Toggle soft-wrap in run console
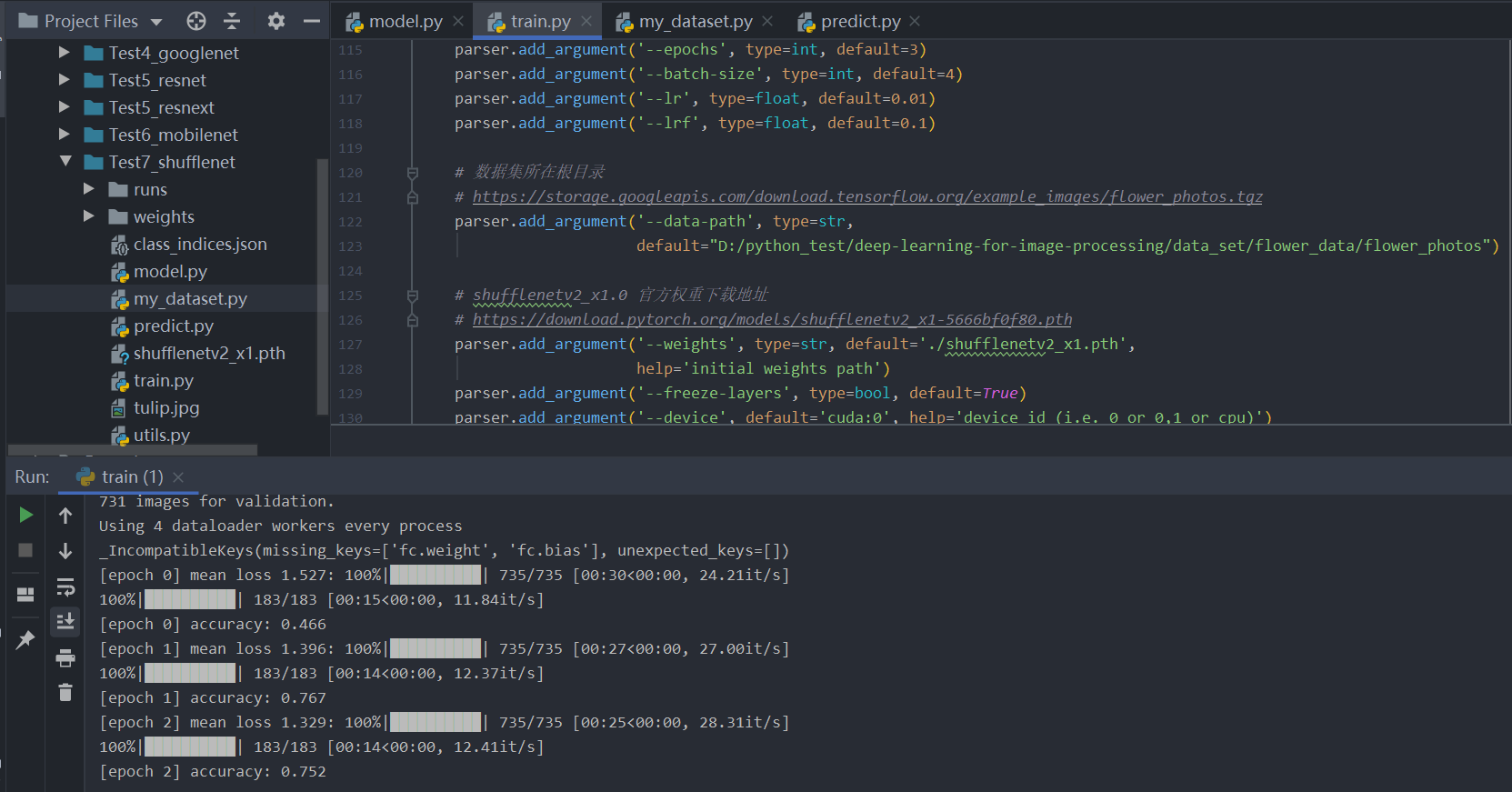This screenshot has height=792, width=1512. (65, 586)
